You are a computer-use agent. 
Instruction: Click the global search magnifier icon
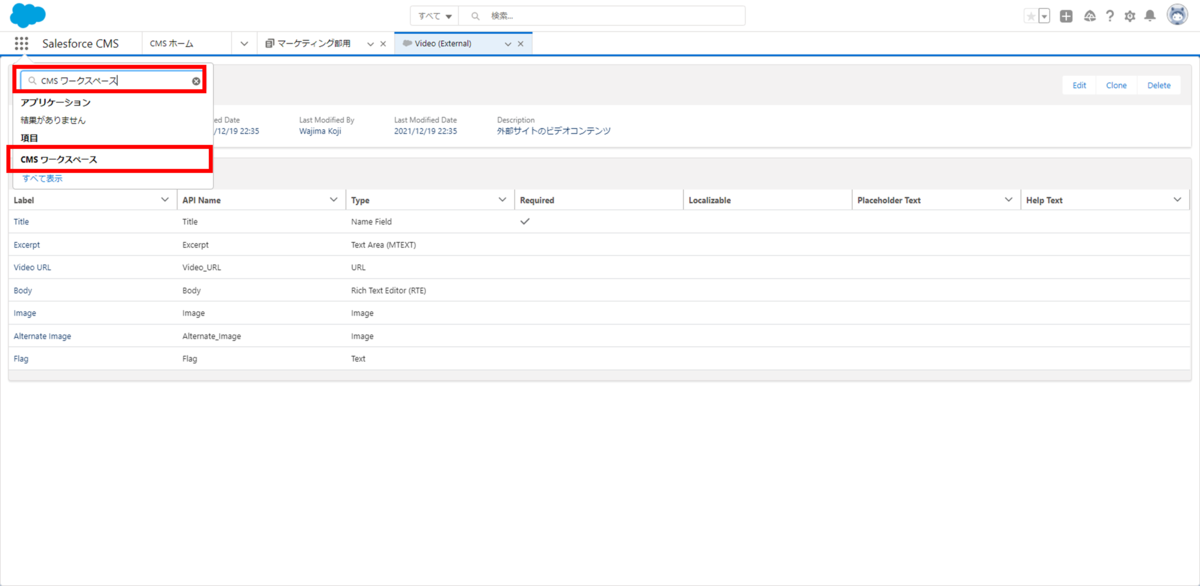[475, 16]
